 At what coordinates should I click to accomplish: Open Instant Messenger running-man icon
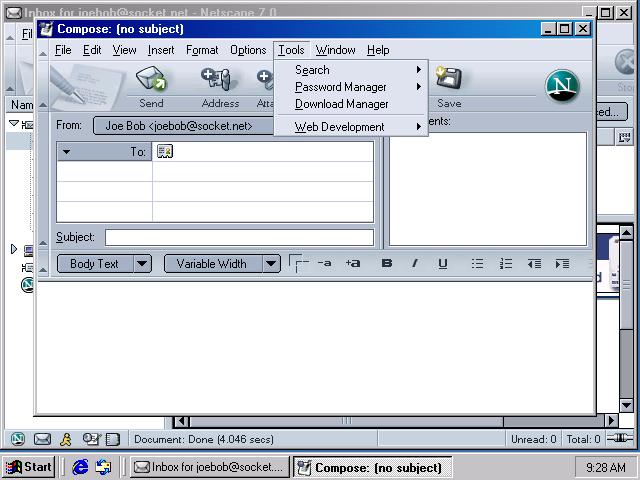(66, 439)
